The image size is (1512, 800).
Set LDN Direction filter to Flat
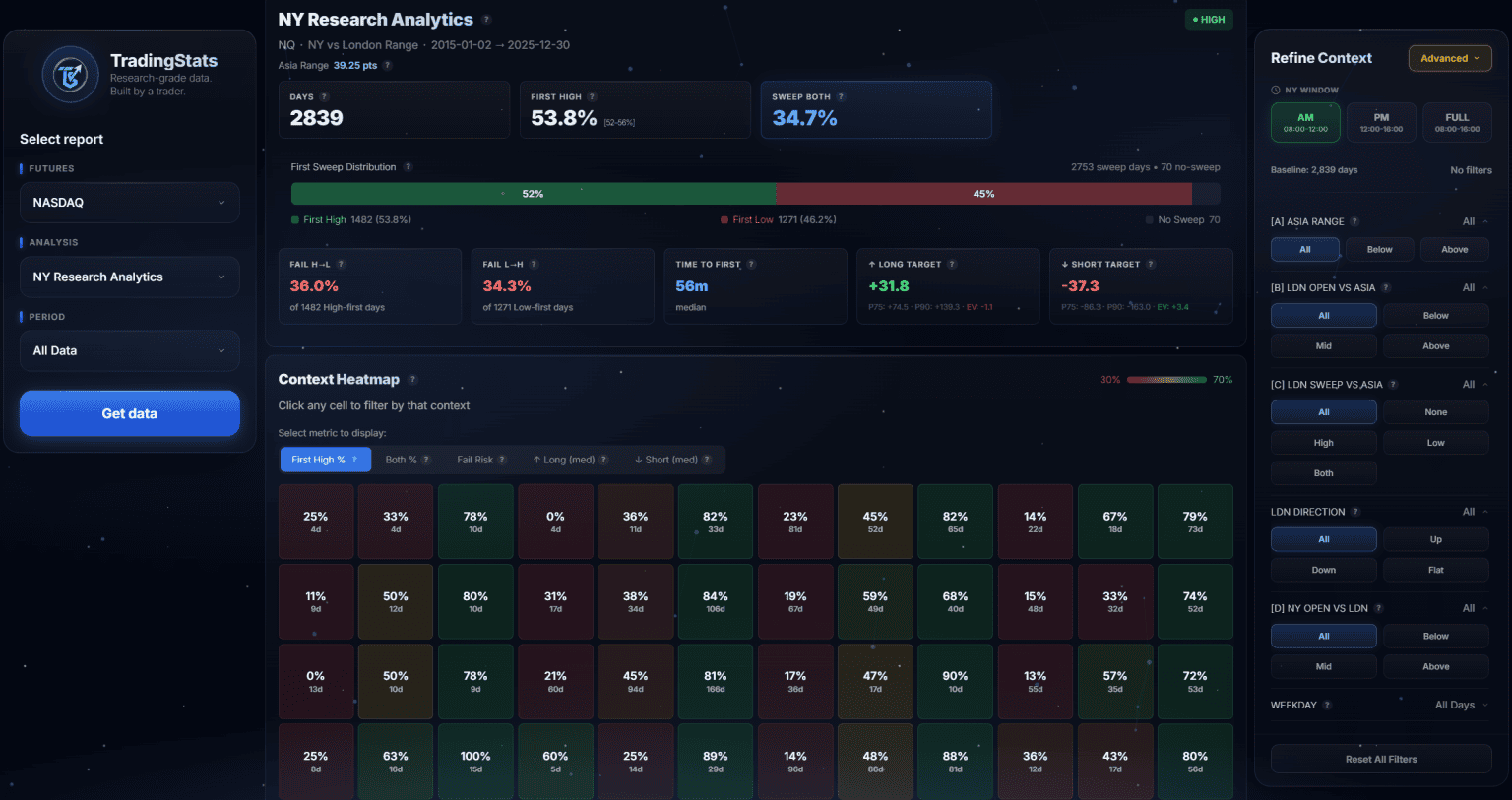(1436, 570)
